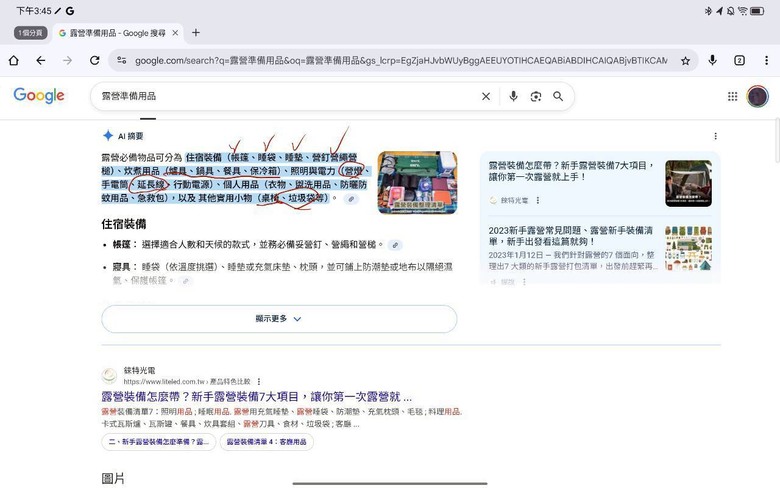Open the 1個分頁 tab group chip

pos(31,33)
